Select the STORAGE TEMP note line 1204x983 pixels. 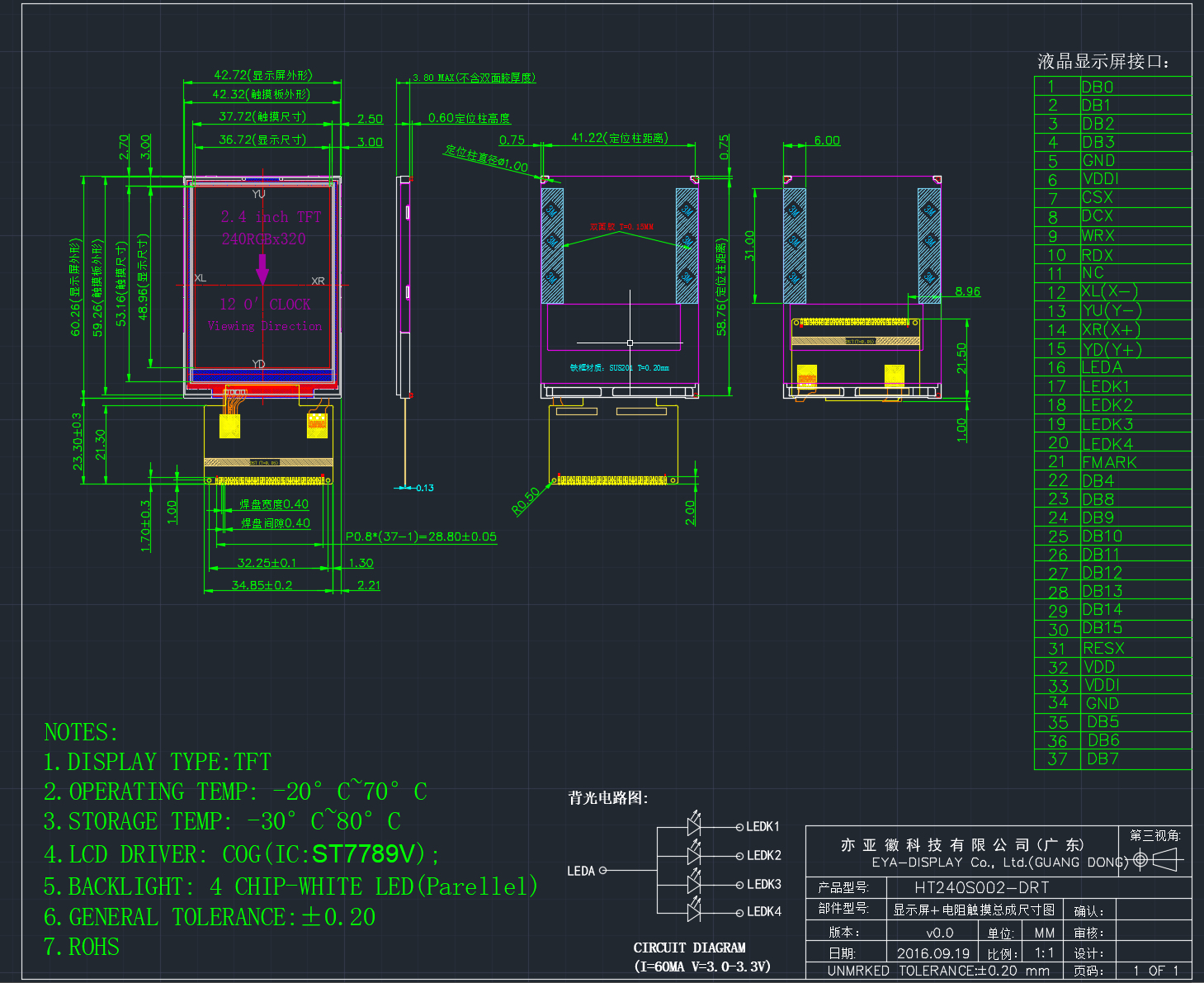pos(222,821)
